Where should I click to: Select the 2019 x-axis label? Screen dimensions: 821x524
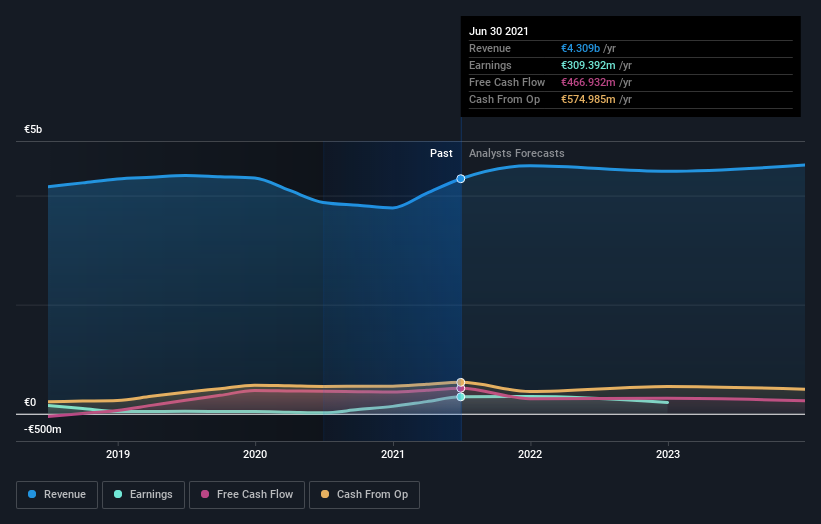pyautogui.click(x=118, y=454)
